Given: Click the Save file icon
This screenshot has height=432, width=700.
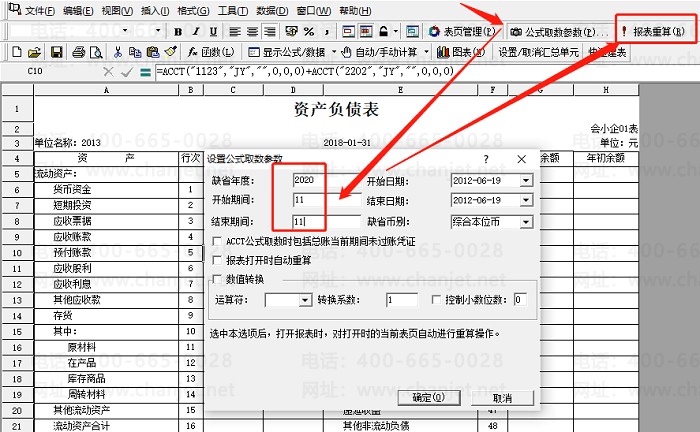Looking at the screenshot, I should [57, 52].
